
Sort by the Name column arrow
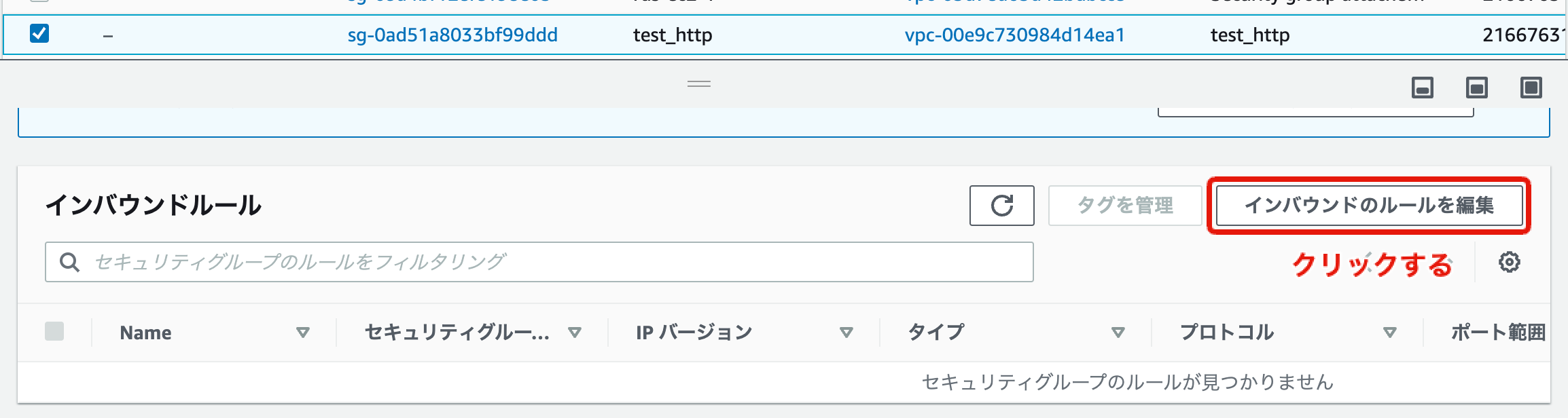point(303,332)
